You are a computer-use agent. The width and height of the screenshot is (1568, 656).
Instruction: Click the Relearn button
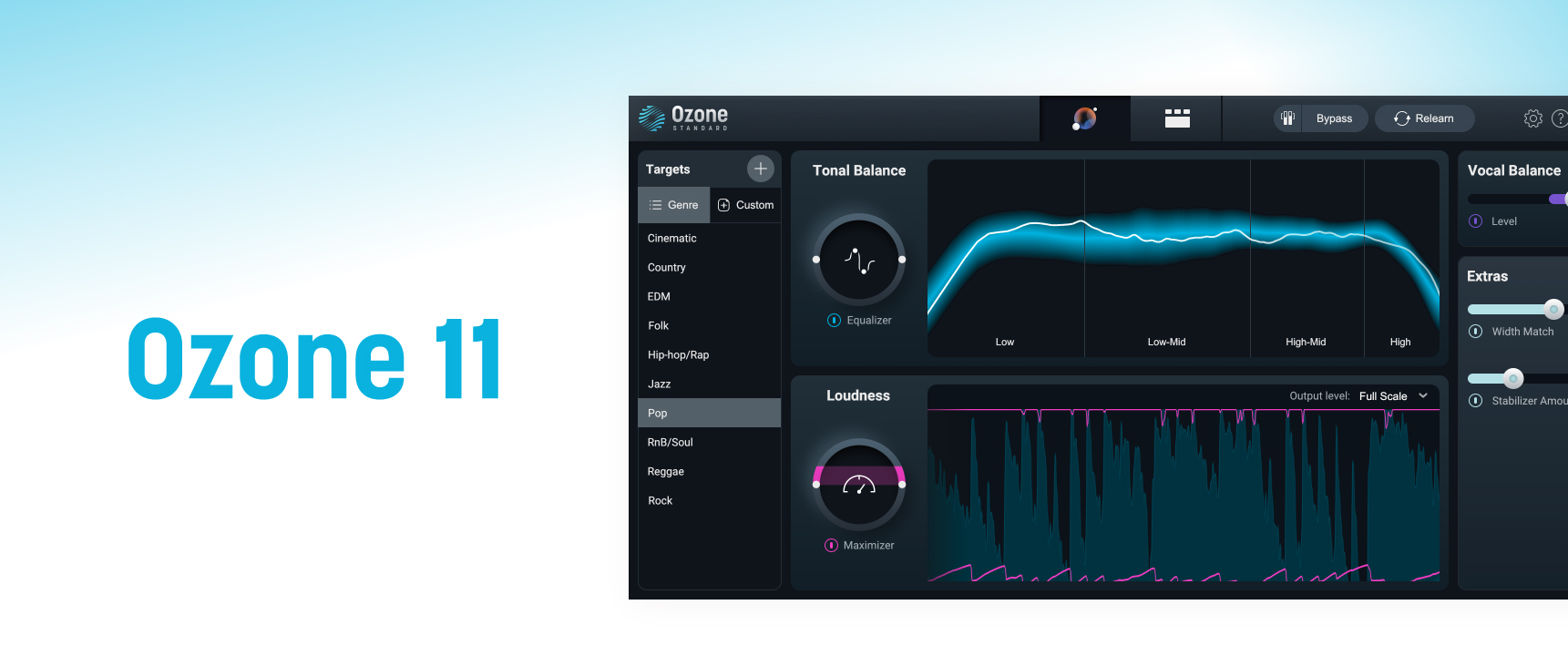[1424, 118]
